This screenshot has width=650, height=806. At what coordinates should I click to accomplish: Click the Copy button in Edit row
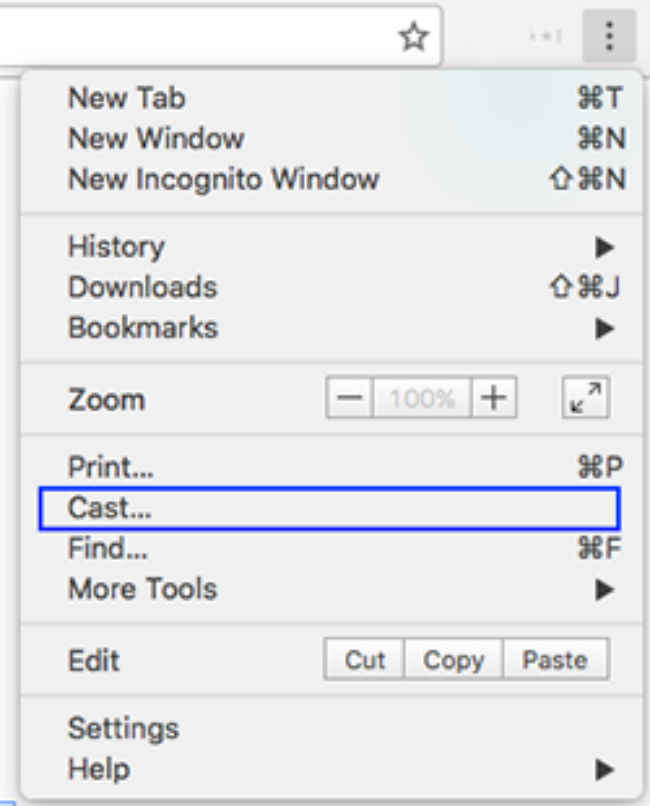[x=454, y=660]
